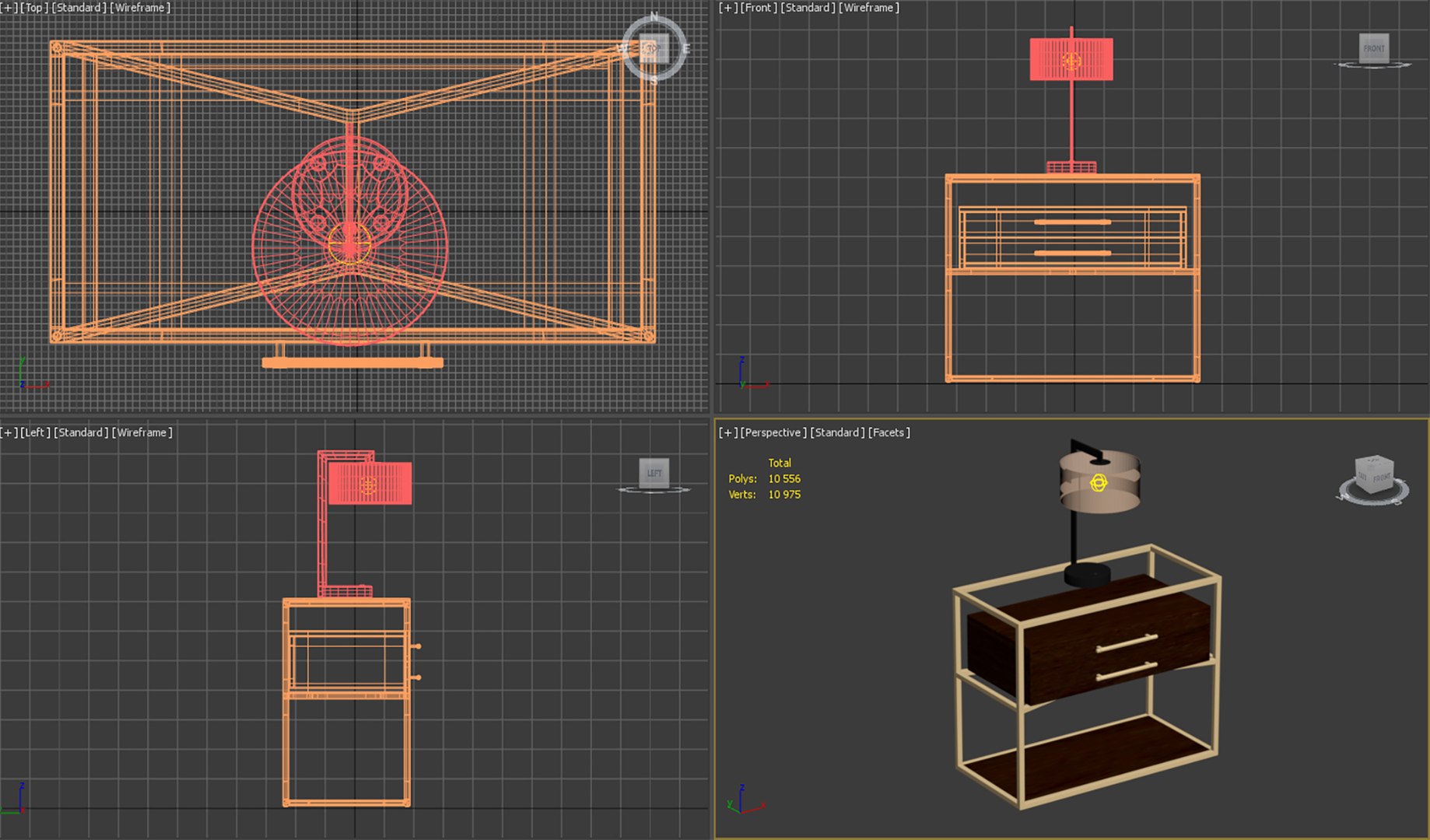Open [Wireframe] shading menu in Left viewport
This screenshot has height=840, width=1430.
[142, 432]
